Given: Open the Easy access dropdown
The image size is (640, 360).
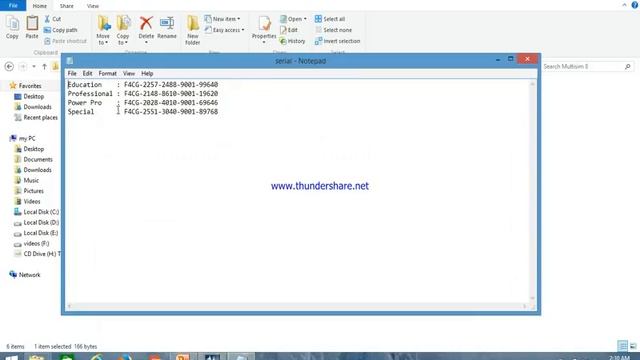Looking at the screenshot, I should pos(224,30).
